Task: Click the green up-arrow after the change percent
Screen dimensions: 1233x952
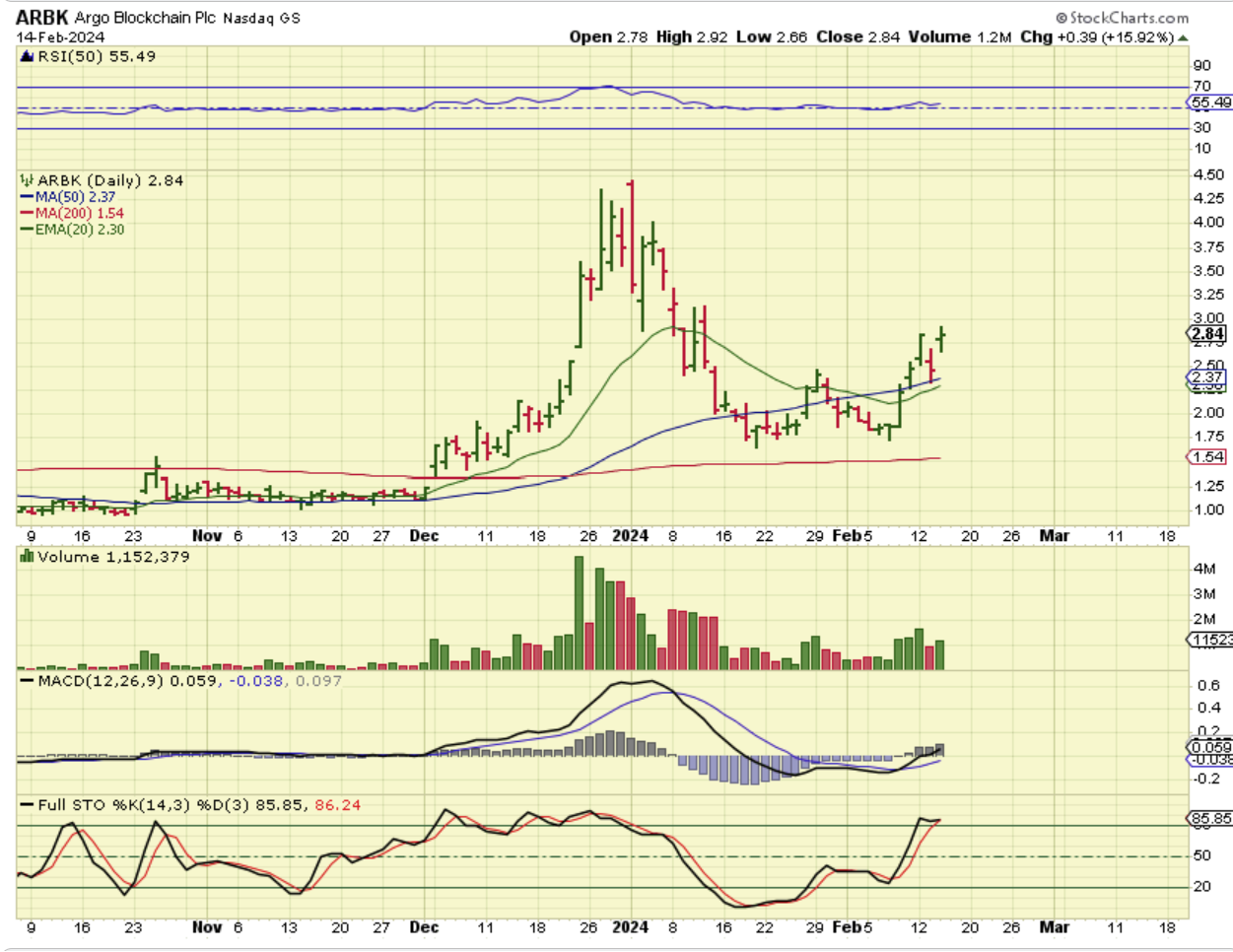Action: (1183, 37)
